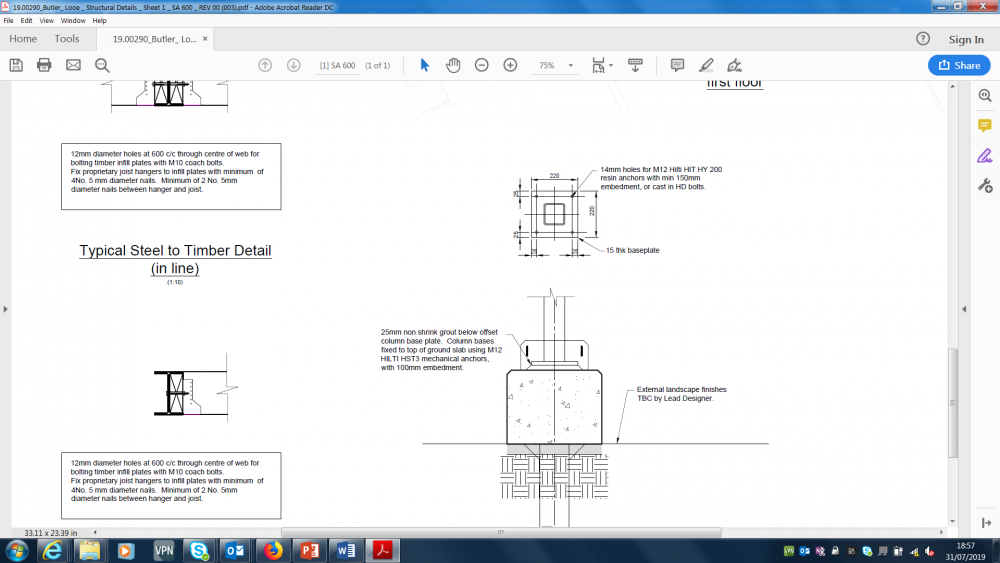
Task: Enable scrolling mode icon in toolbar
Action: [635, 65]
